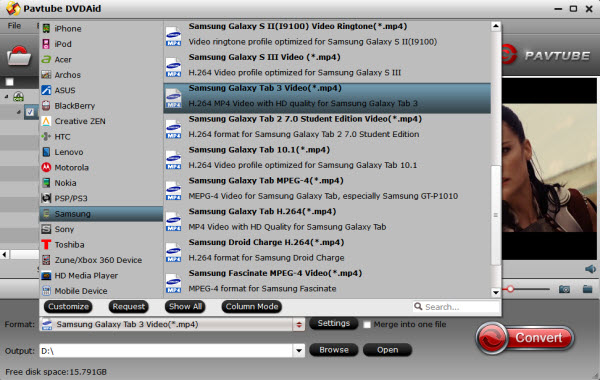Click the Archos category icon

coord(46,75)
